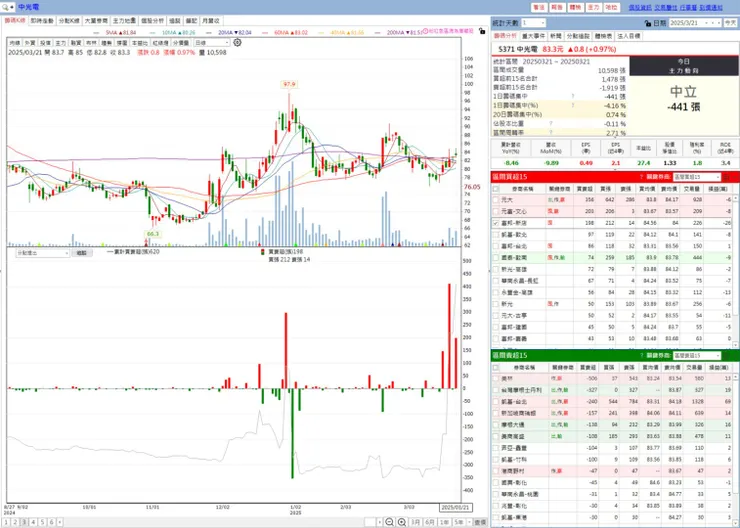Check the 元大 row checkbox in buy table
Image resolution: width=740 pixels, height=528 pixels.
496,200
